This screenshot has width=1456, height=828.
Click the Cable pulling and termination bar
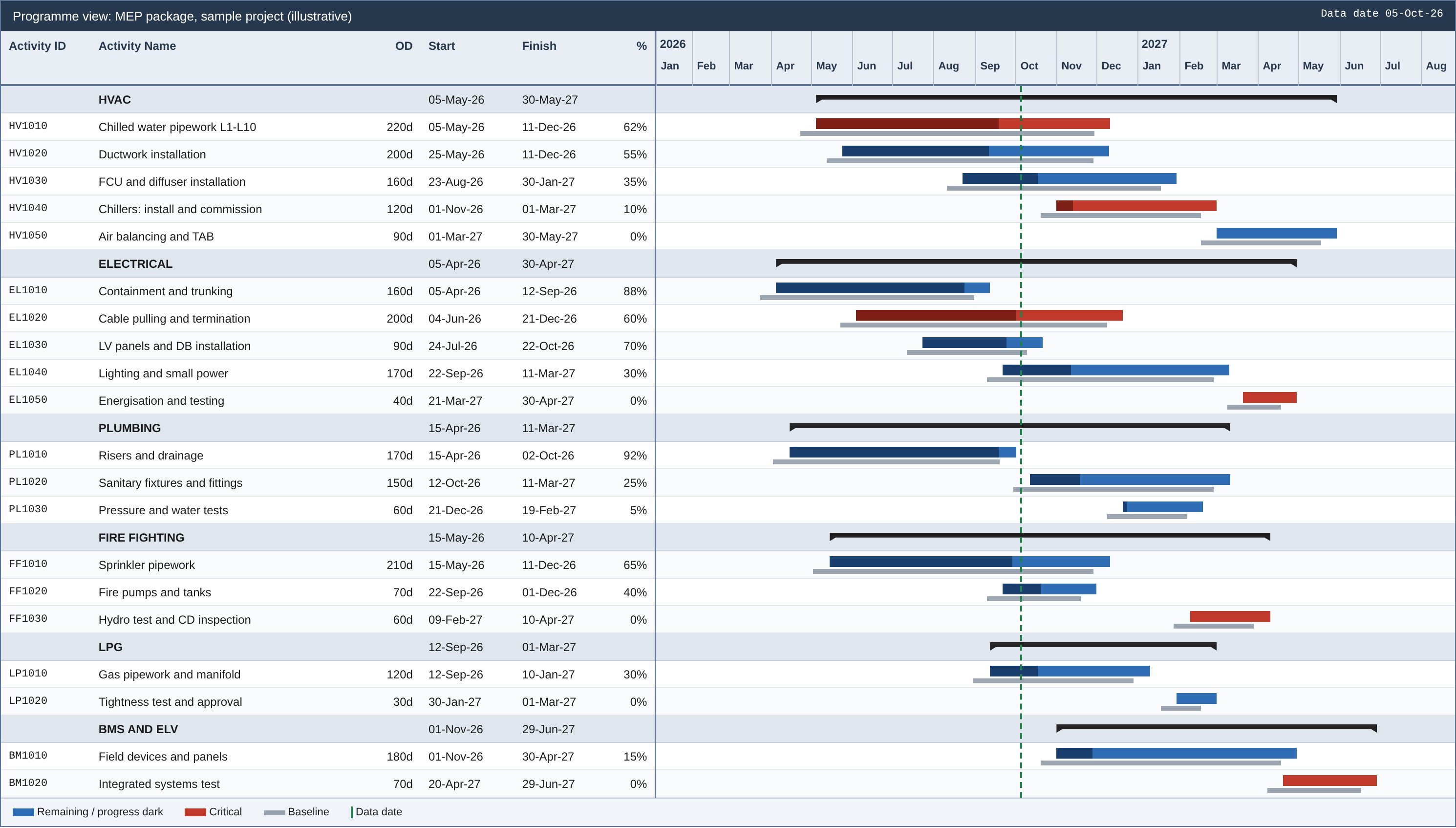coord(989,315)
